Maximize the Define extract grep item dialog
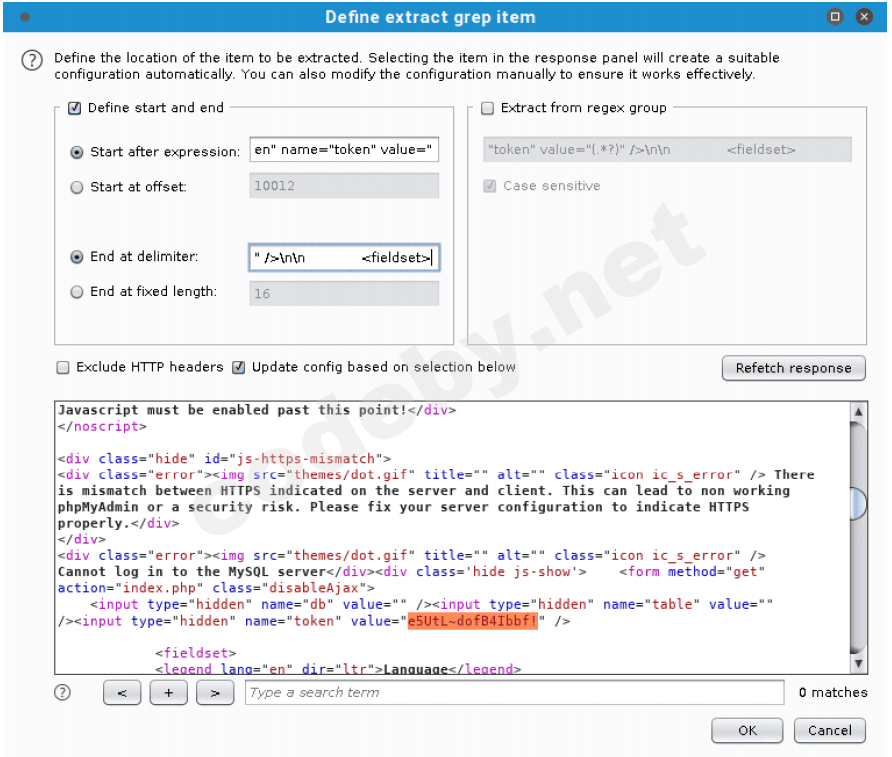This screenshot has height=757, width=892. [835, 16]
